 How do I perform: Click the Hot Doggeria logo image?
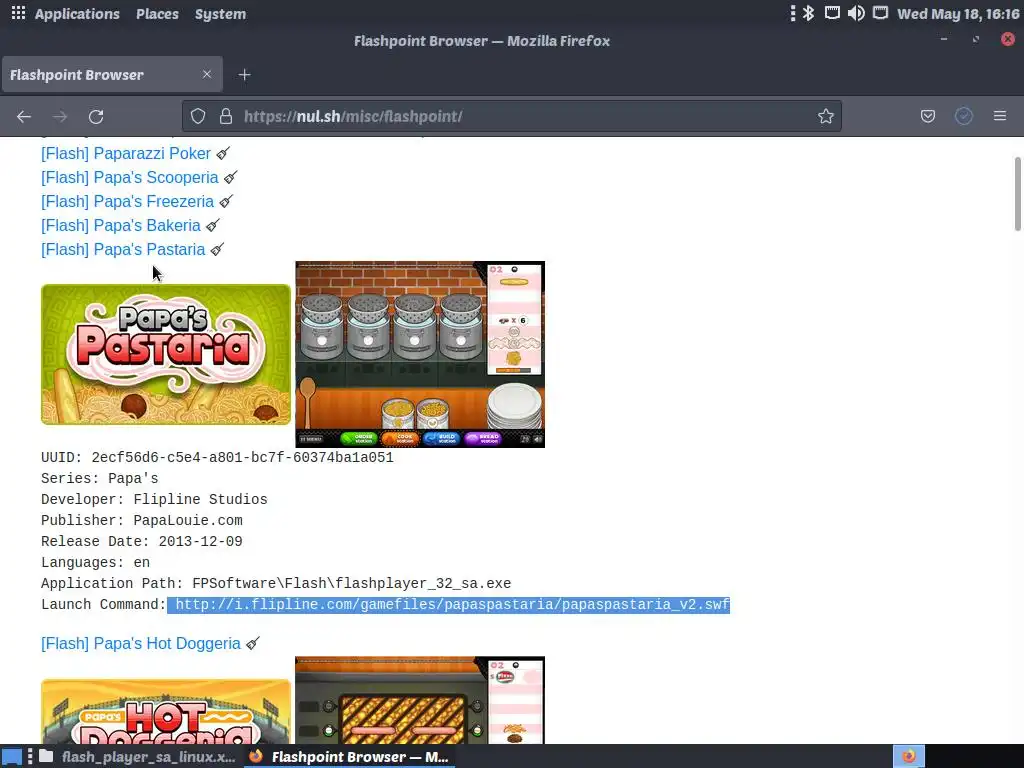tap(166, 712)
